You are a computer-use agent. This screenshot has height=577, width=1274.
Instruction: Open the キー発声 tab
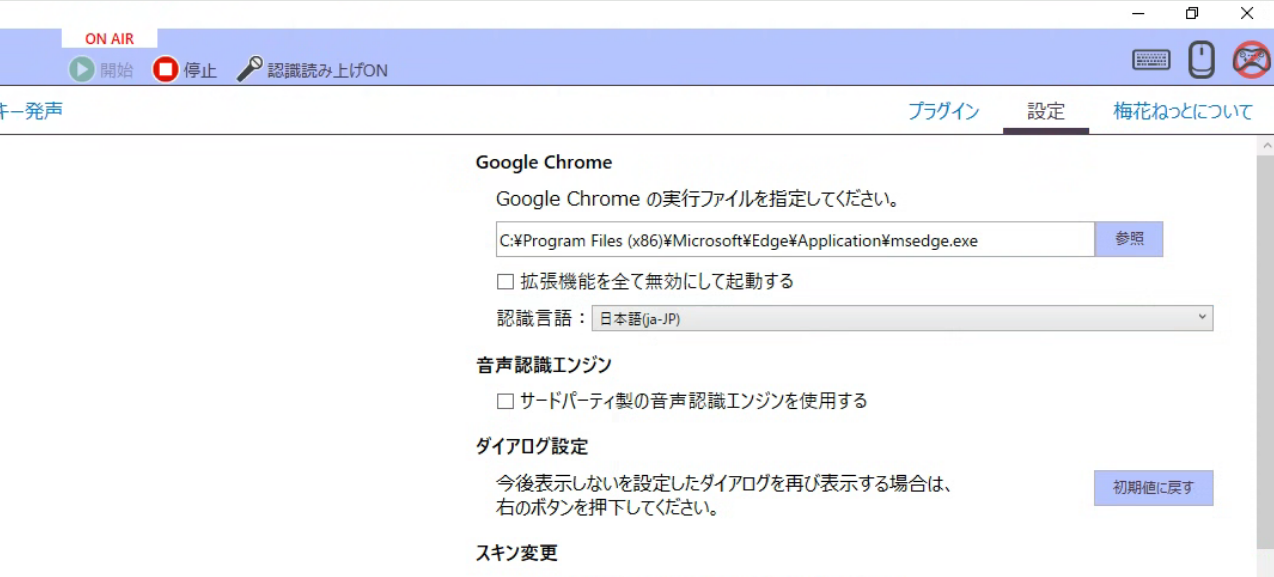pyautogui.click(x=31, y=111)
